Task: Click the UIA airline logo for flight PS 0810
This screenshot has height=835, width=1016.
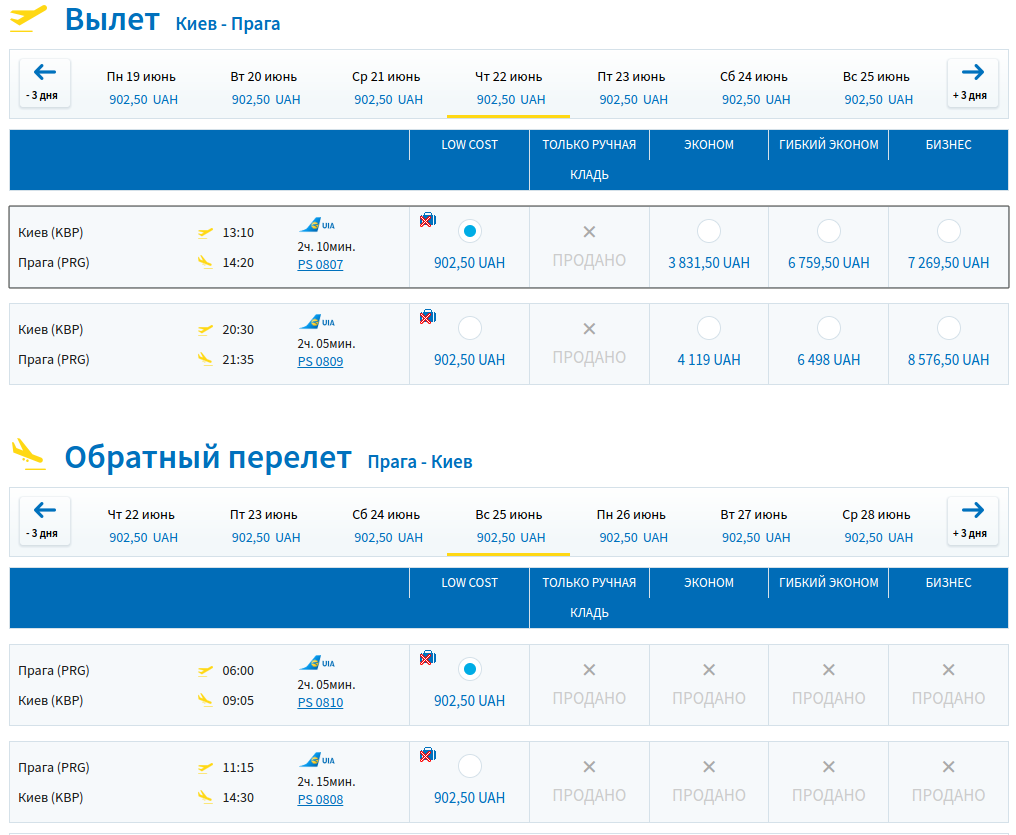Action: click(316, 662)
